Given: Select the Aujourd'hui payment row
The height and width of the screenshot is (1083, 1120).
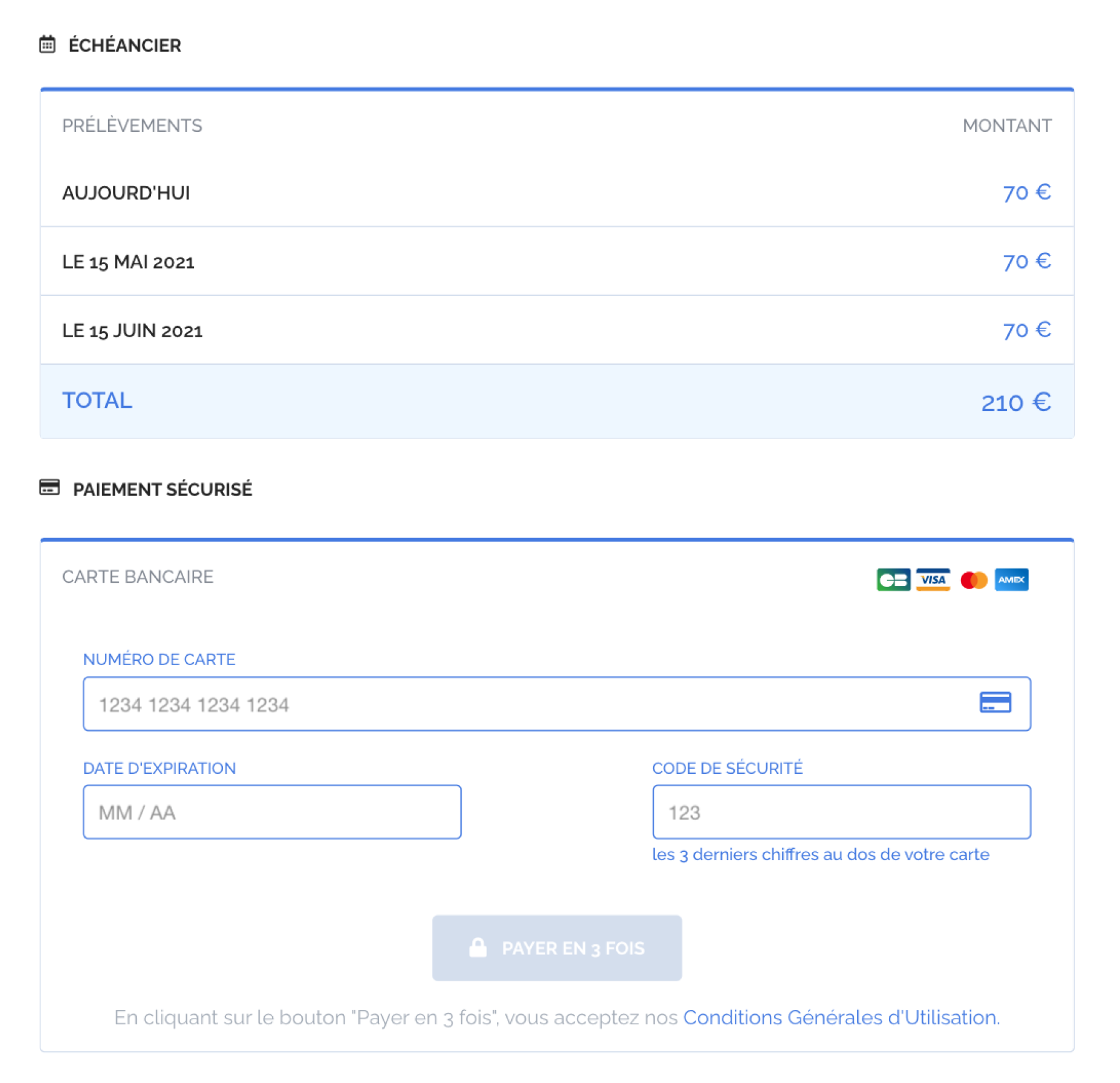Looking at the screenshot, I should click(x=557, y=192).
